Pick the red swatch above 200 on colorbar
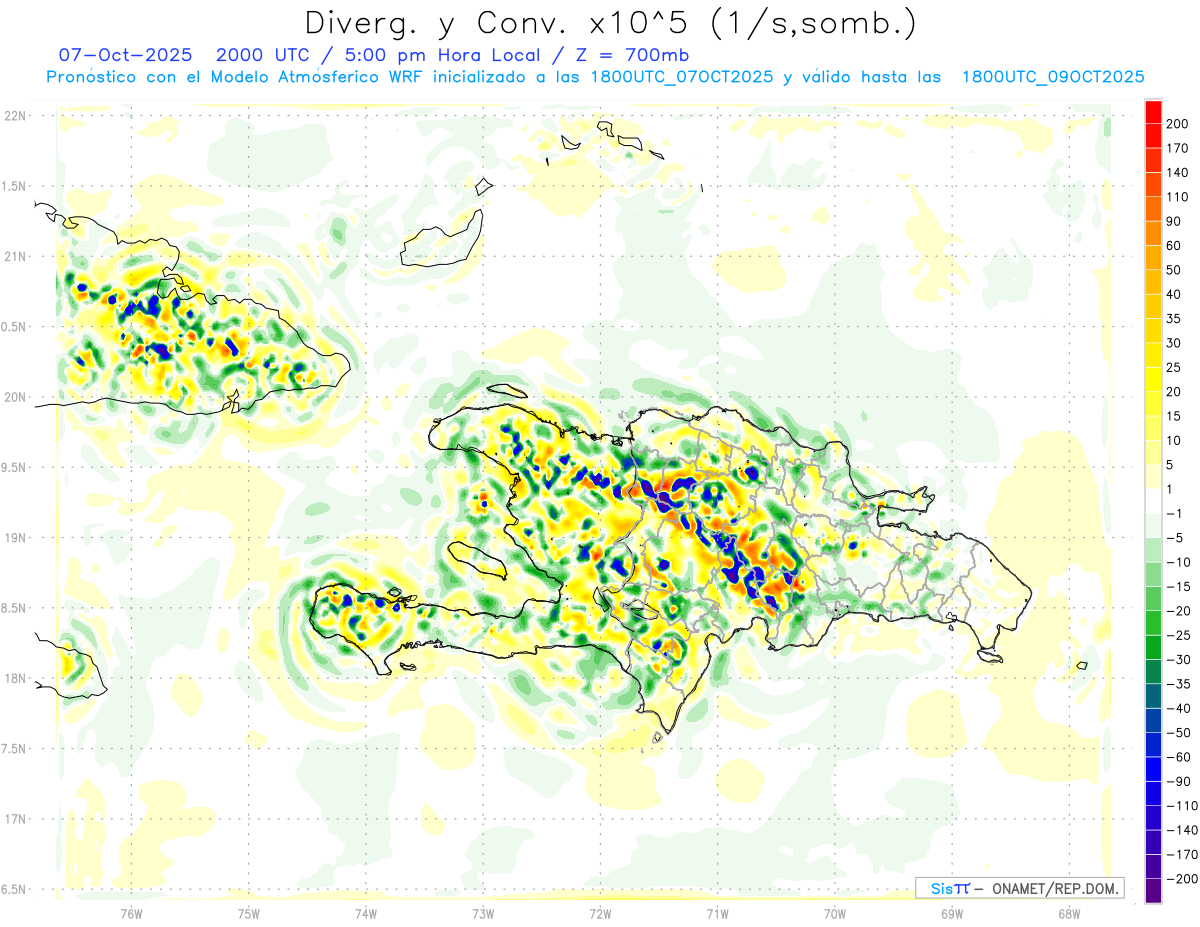Screen dimensions: 1200x927 1153,112
